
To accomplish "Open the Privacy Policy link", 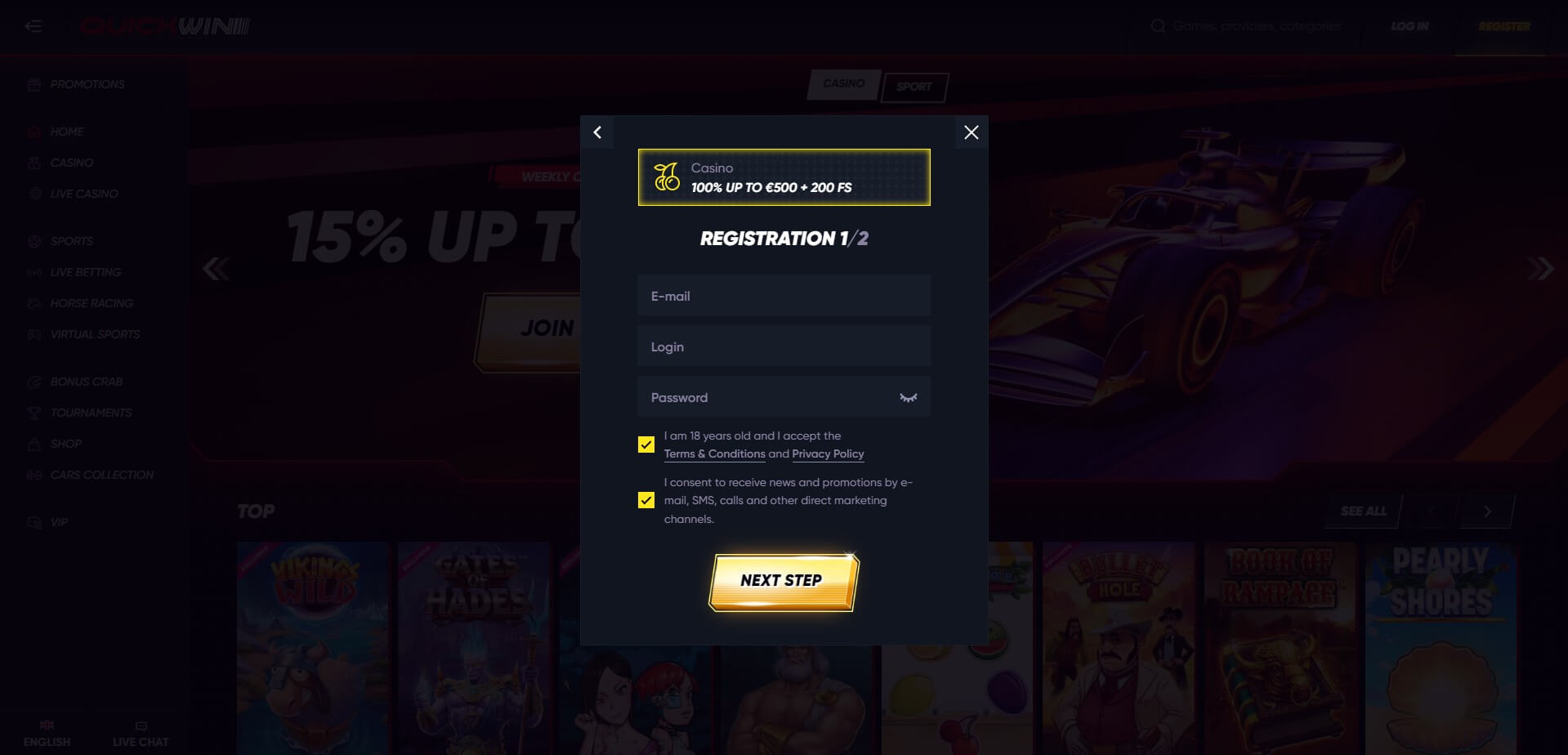I will pyautogui.click(x=828, y=453).
